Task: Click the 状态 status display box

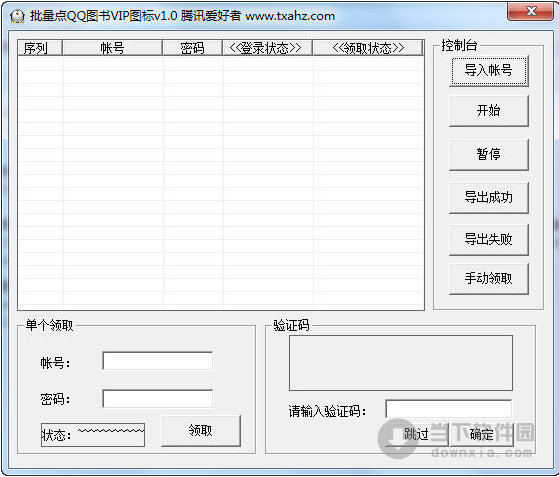Action: pos(93,435)
